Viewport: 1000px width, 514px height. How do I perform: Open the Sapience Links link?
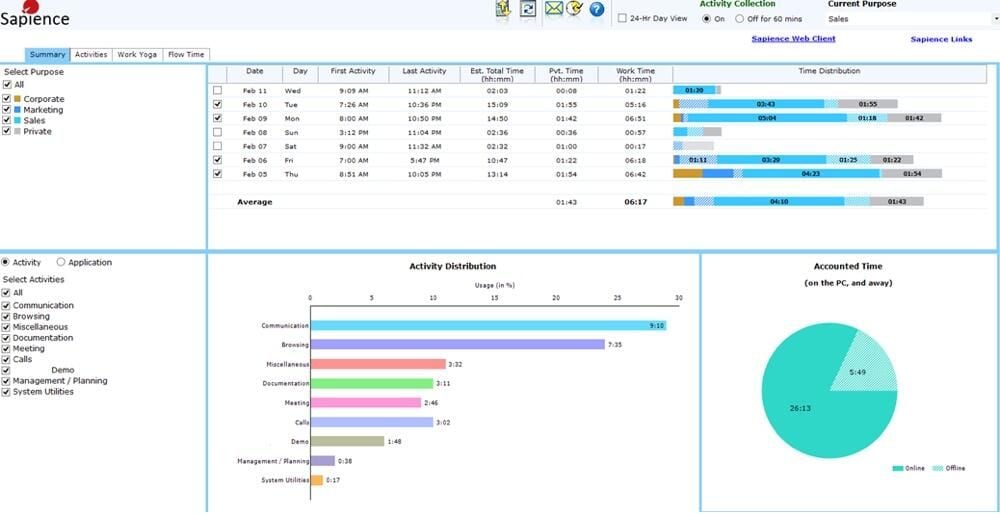[x=941, y=39]
